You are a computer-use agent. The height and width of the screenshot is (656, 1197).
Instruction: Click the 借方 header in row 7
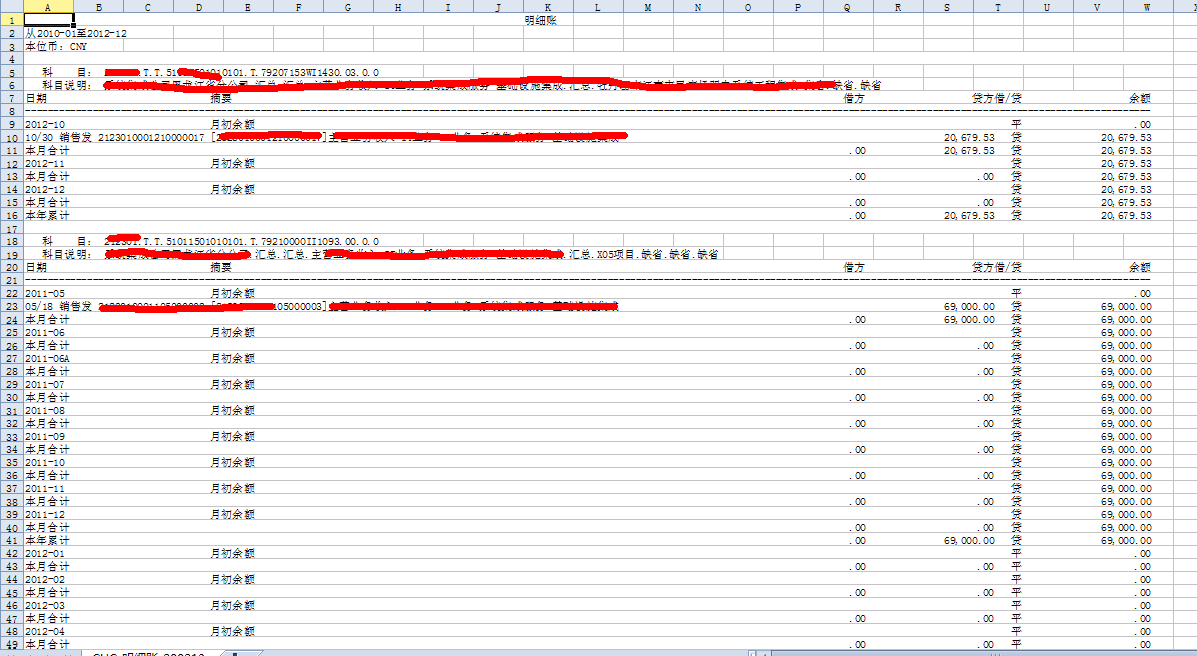point(854,99)
